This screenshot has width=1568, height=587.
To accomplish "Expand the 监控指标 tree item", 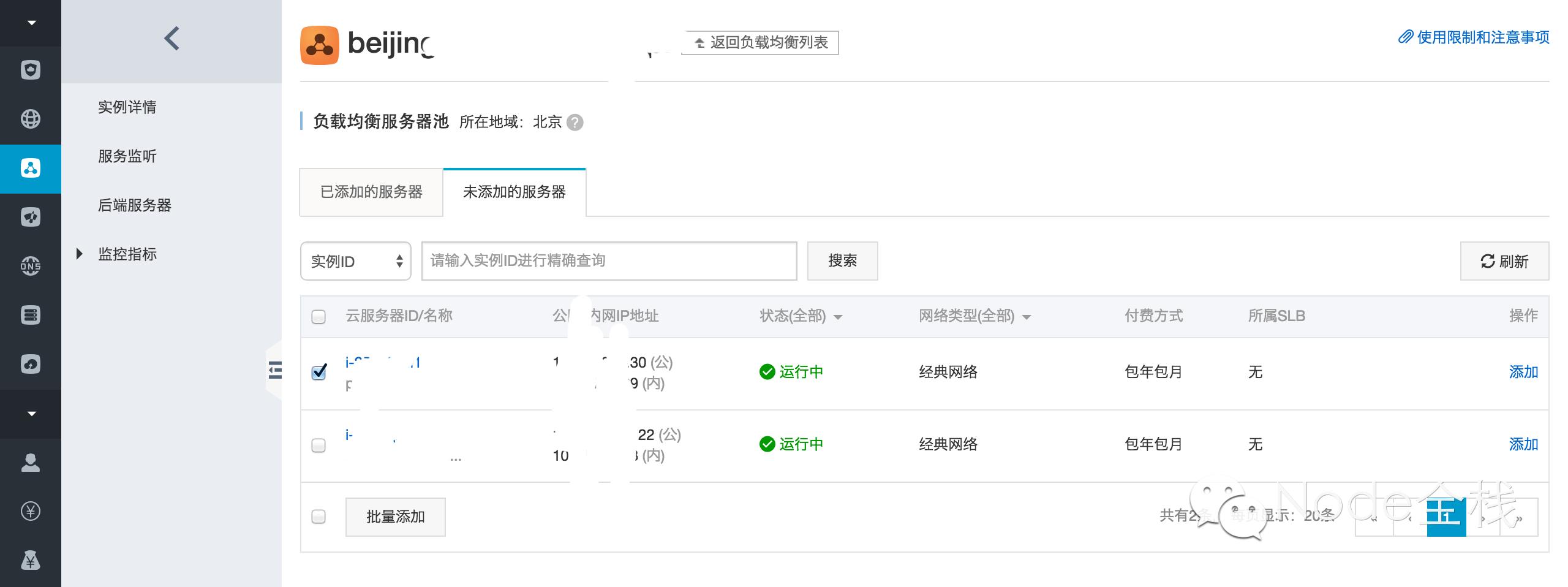I will [x=79, y=254].
